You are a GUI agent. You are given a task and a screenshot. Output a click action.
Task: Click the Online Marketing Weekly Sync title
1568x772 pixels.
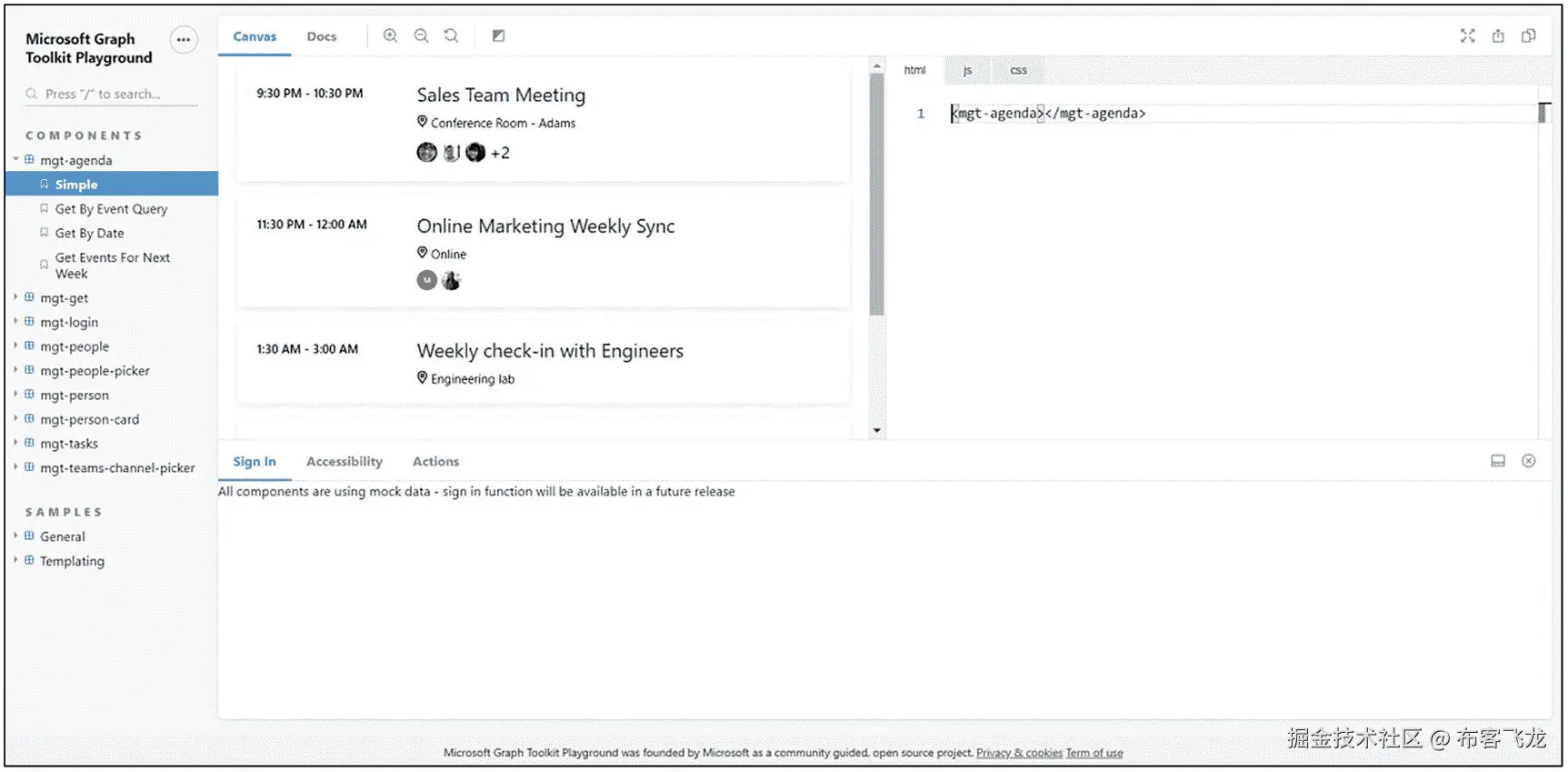point(545,226)
